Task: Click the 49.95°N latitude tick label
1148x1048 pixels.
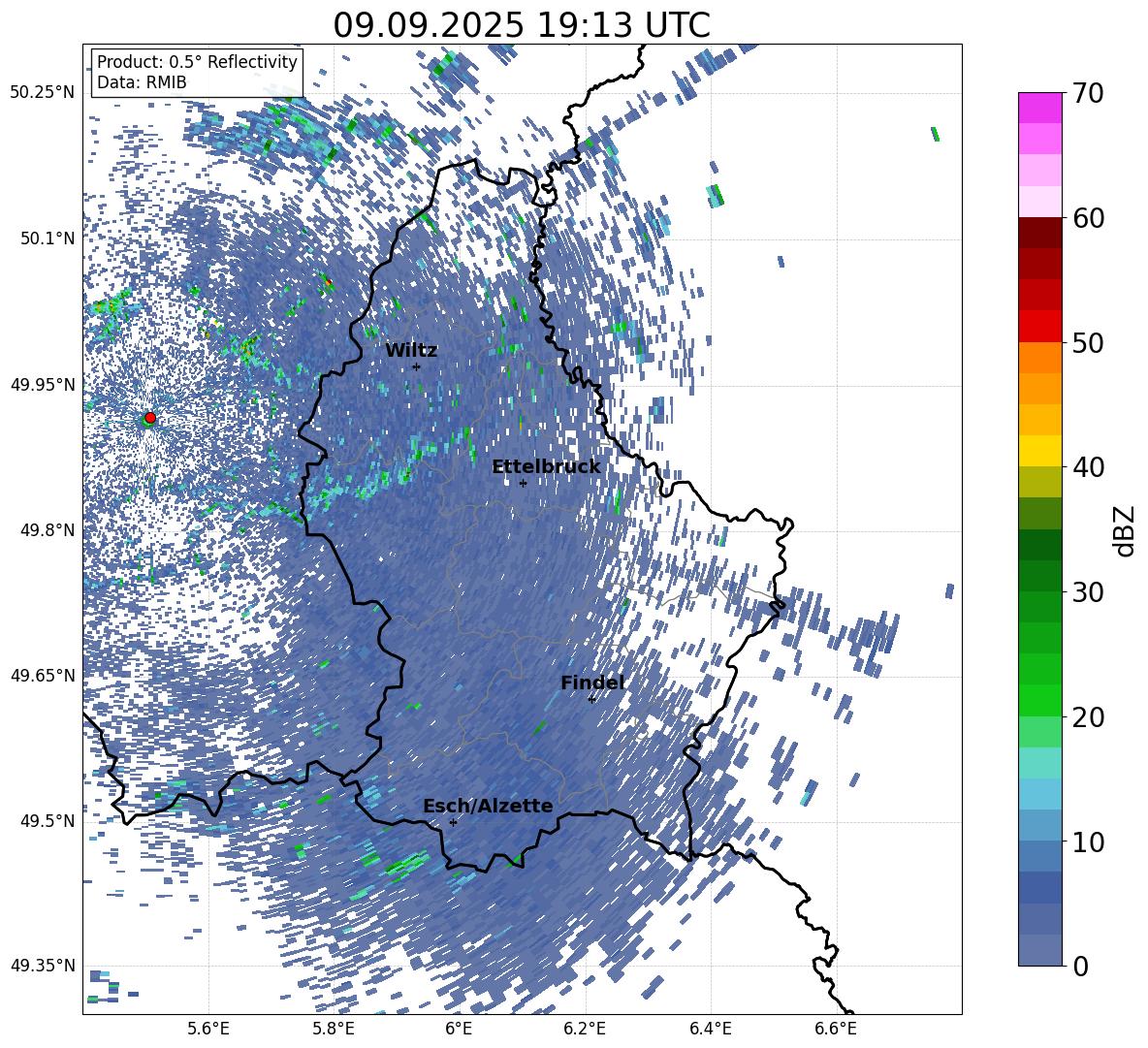Action: [43, 385]
